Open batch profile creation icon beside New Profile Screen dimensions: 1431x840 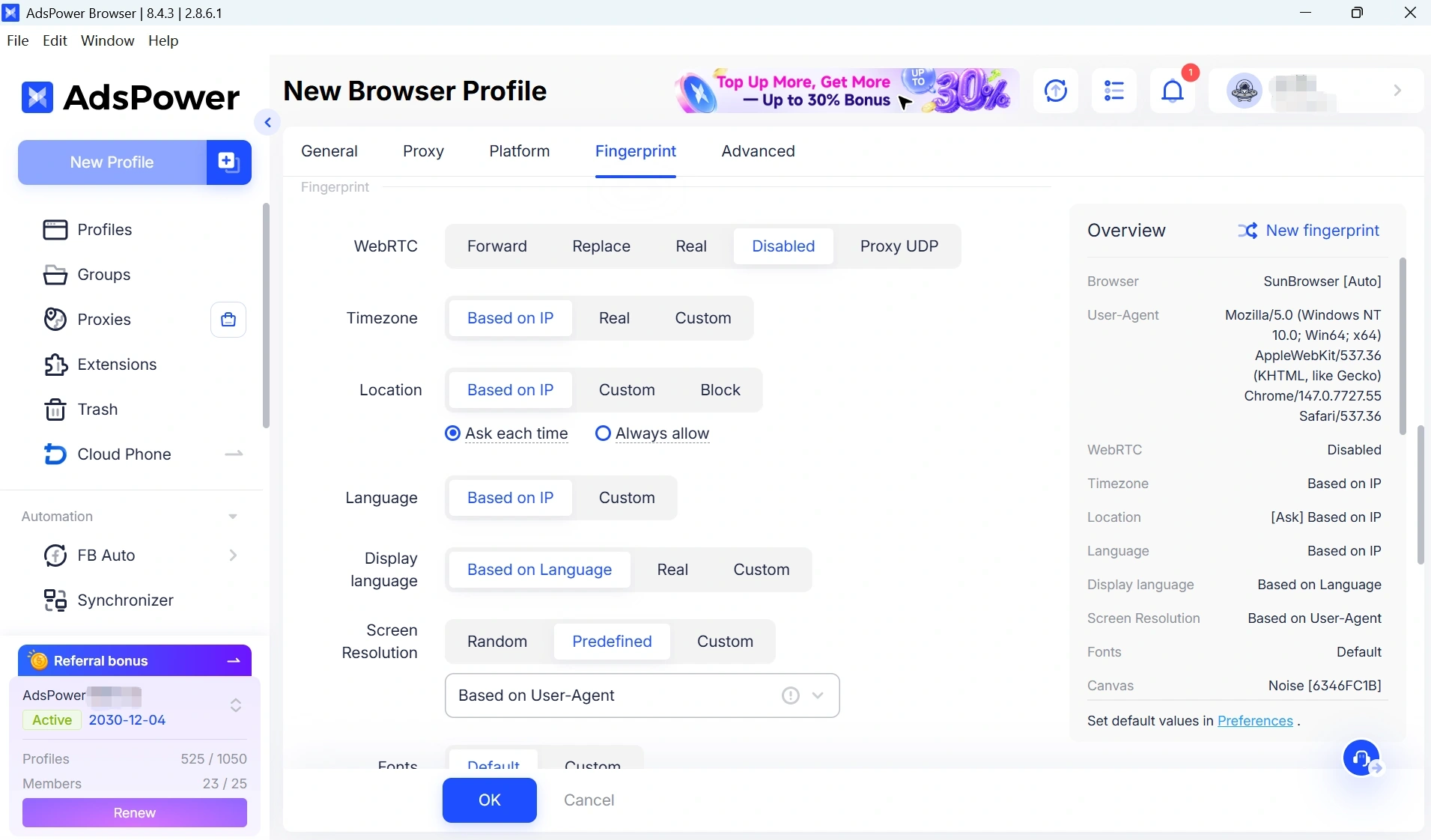(228, 162)
